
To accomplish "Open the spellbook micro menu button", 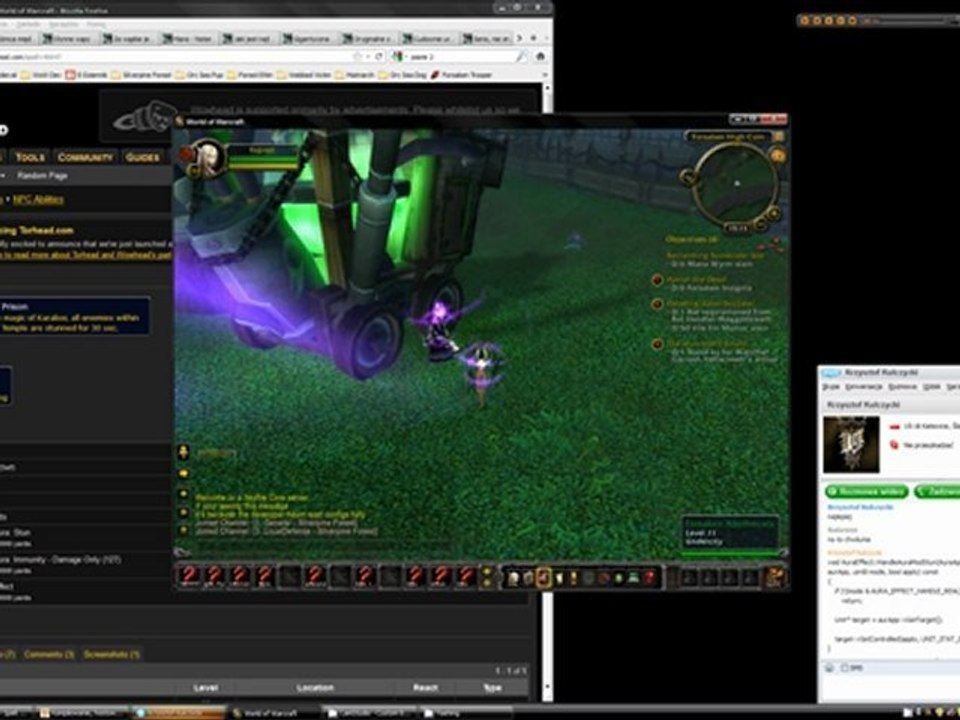I will (528, 577).
